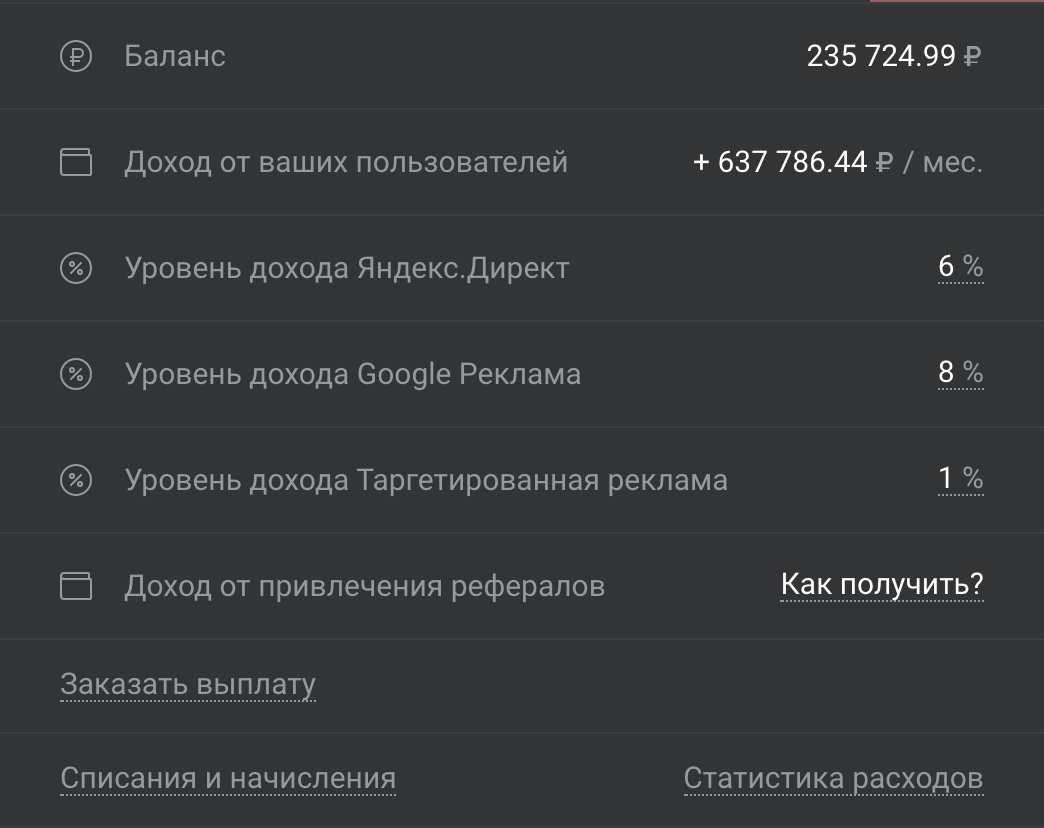
Task: Click the Уровень дохода Яндекс.Директ row
Action: click(346, 267)
